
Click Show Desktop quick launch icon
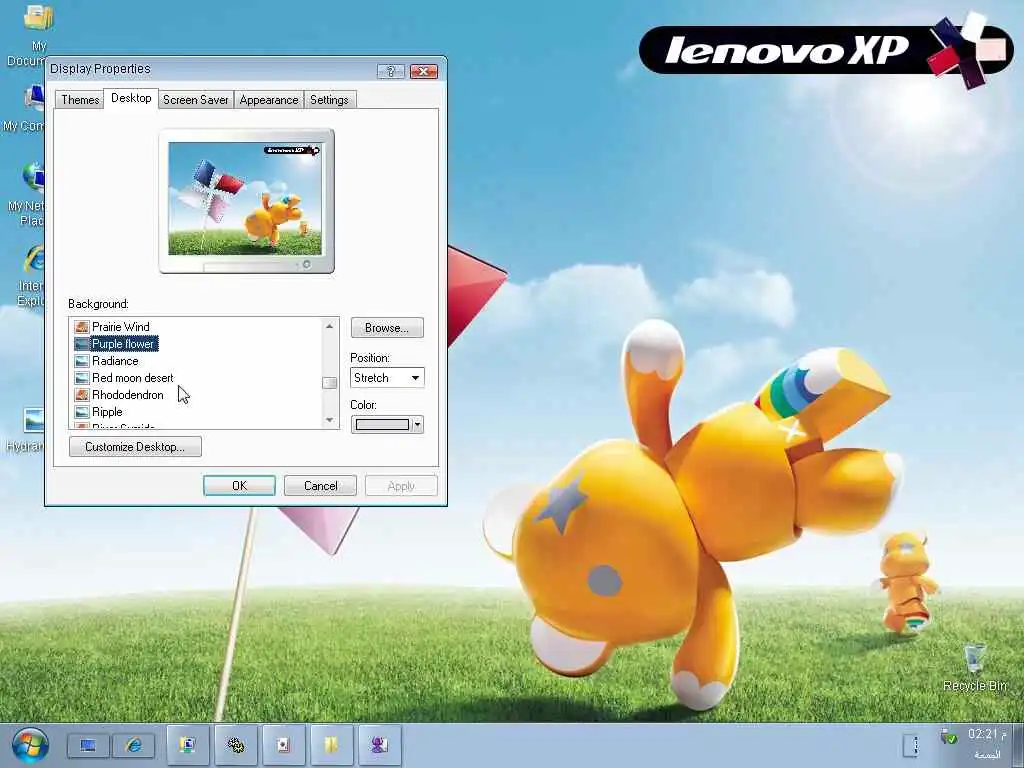point(88,745)
